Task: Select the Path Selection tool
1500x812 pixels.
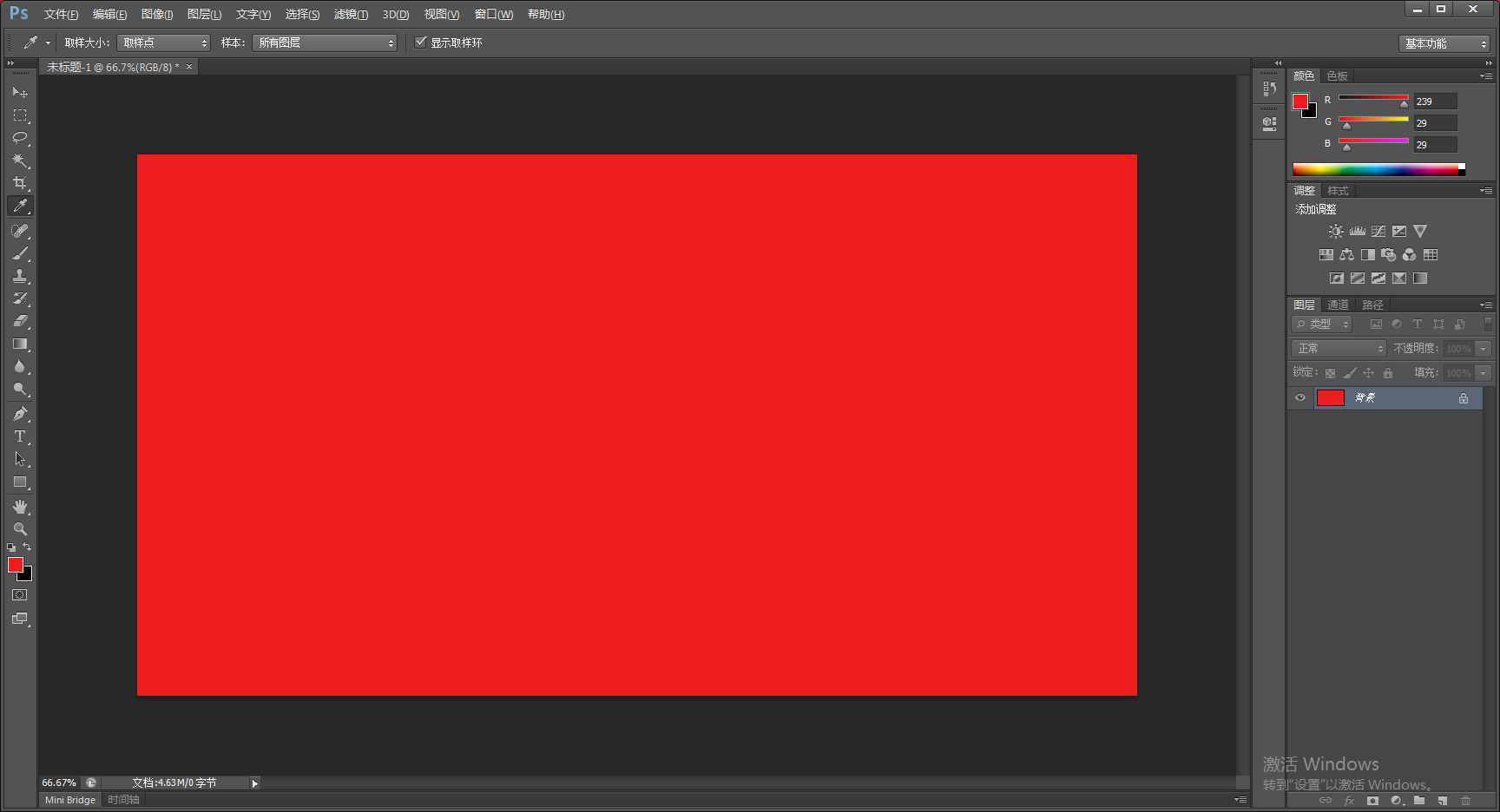Action: [20, 459]
